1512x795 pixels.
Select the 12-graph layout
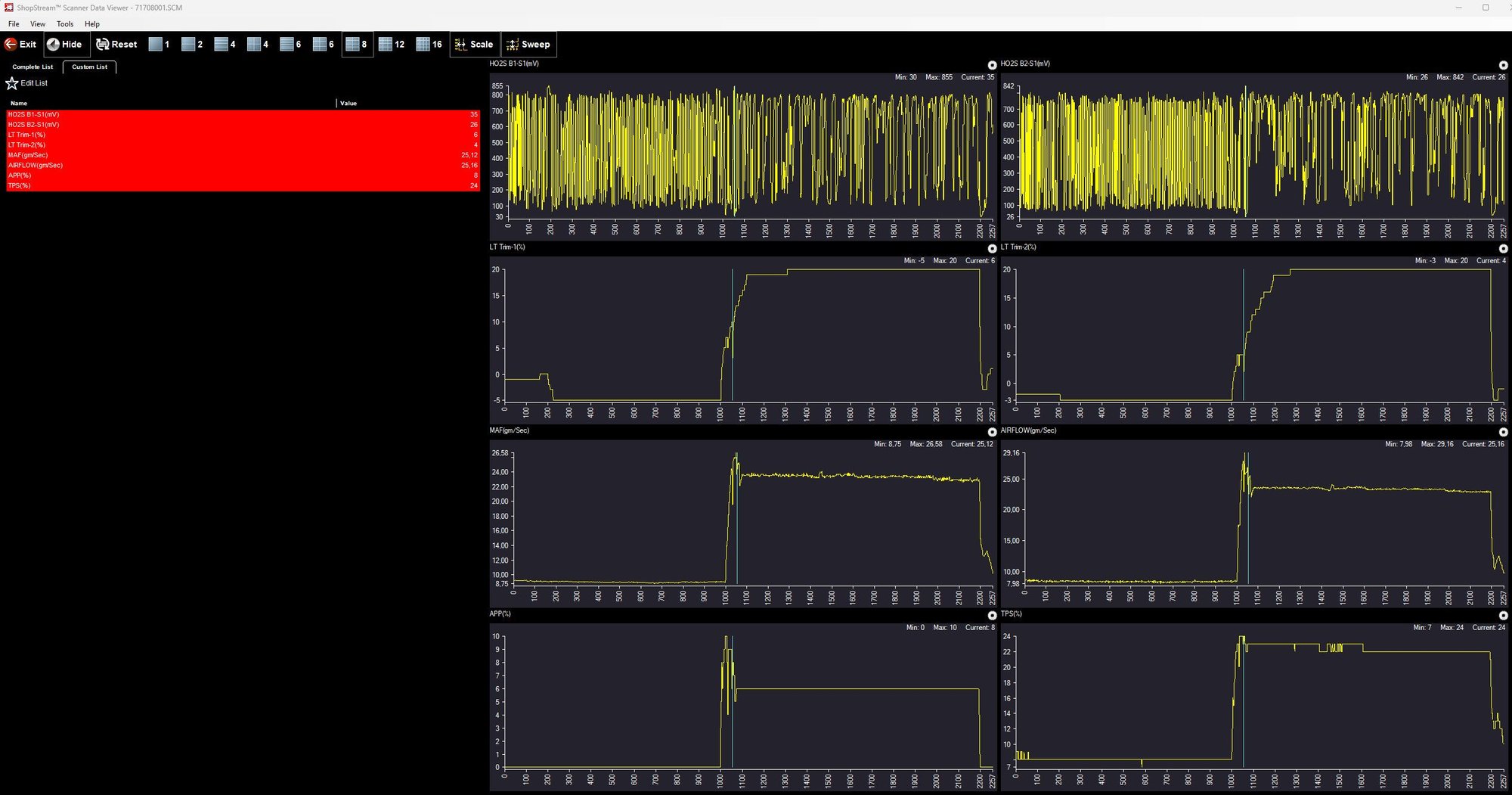391,45
